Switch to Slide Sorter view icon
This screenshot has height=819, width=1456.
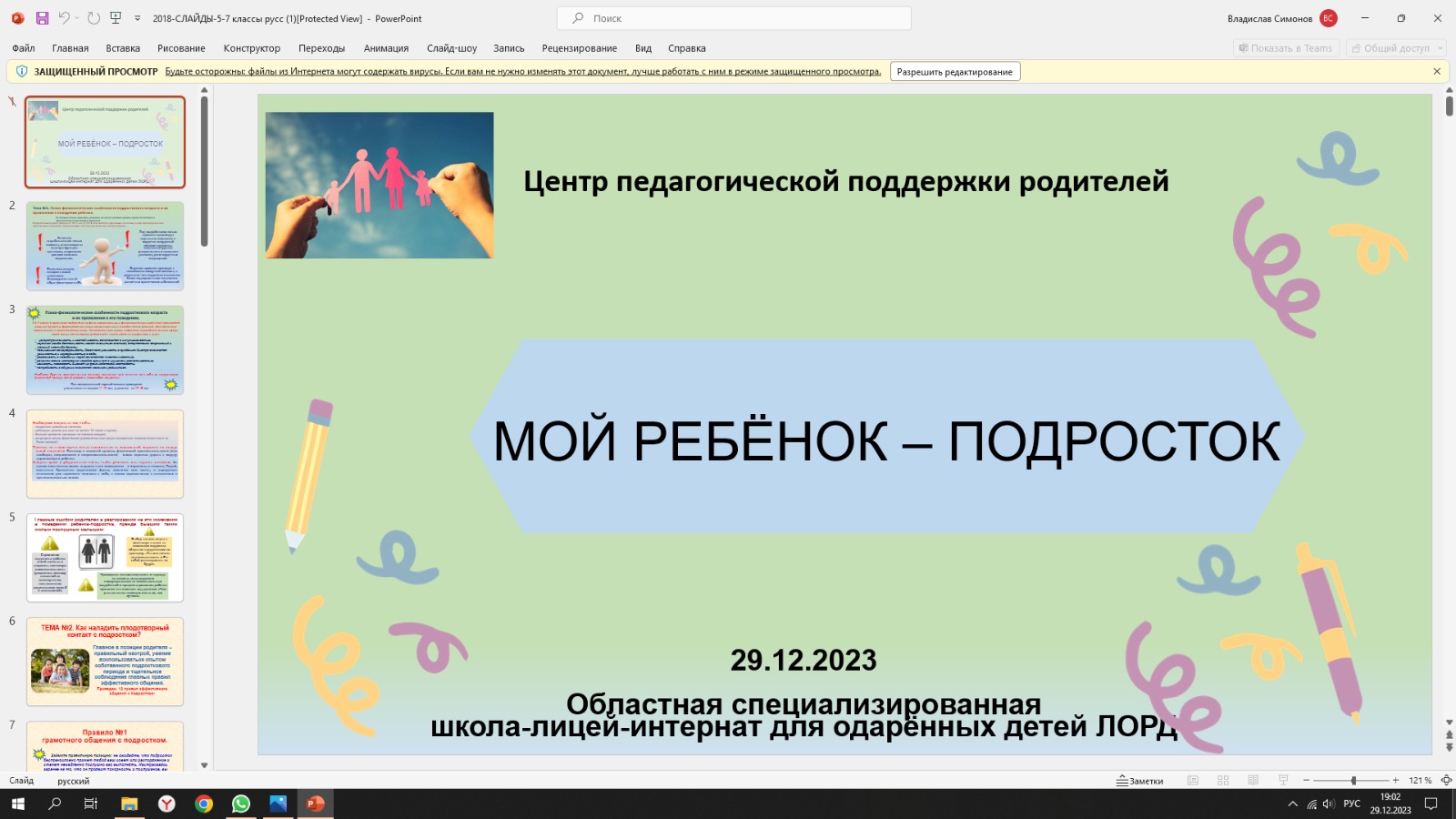point(1223,781)
